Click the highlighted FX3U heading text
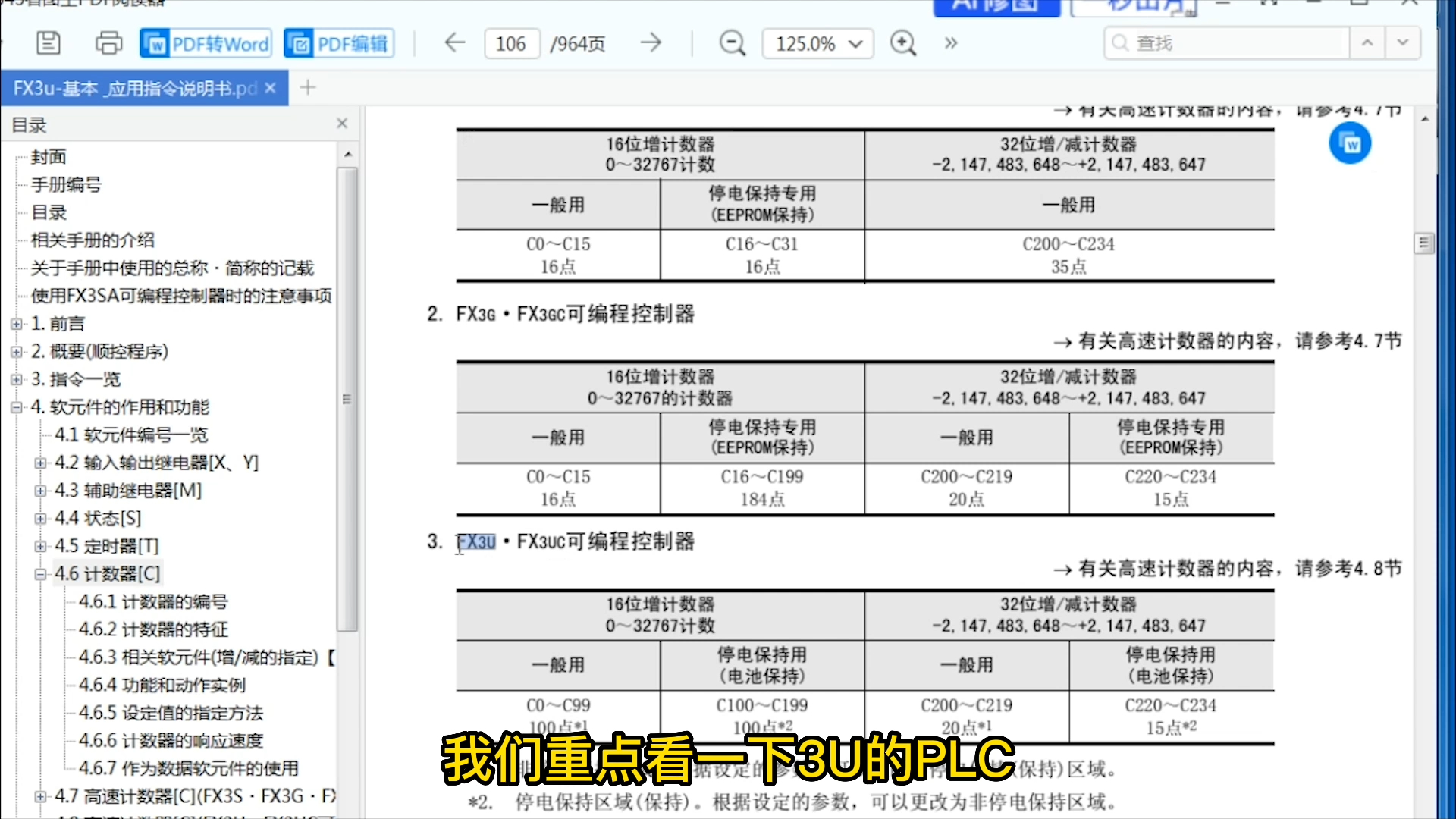This screenshot has height=819, width=1456. pyautogui.click(x=476, y=541)
